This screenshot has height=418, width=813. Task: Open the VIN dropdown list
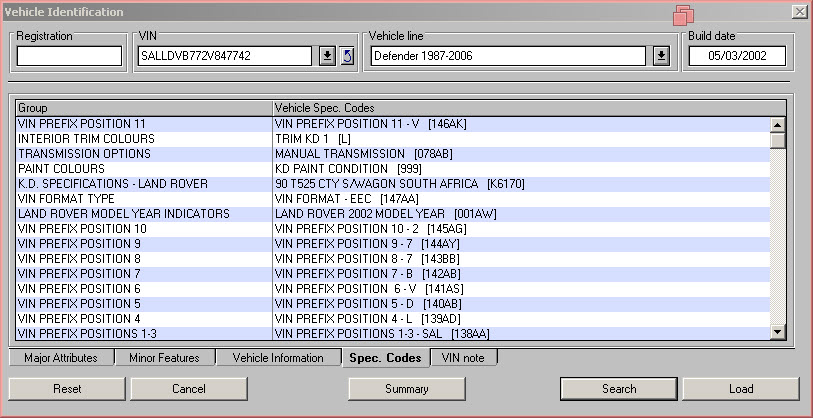tap(327, 56)
